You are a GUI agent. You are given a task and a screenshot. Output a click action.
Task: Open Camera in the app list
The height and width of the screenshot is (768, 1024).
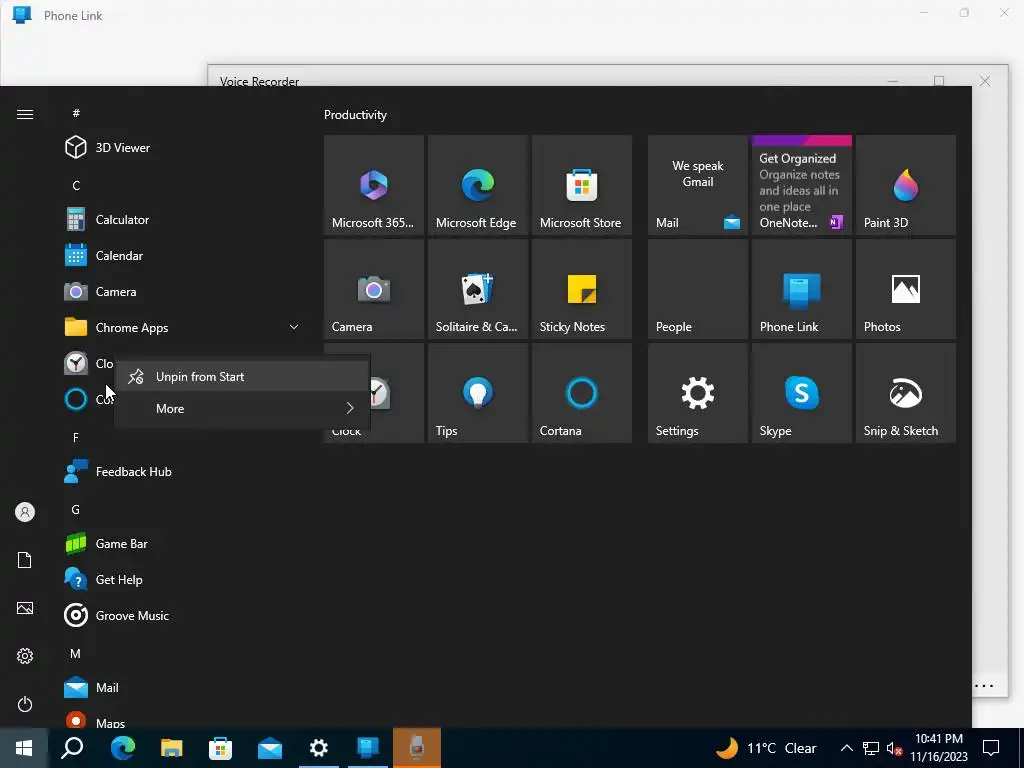183,291
